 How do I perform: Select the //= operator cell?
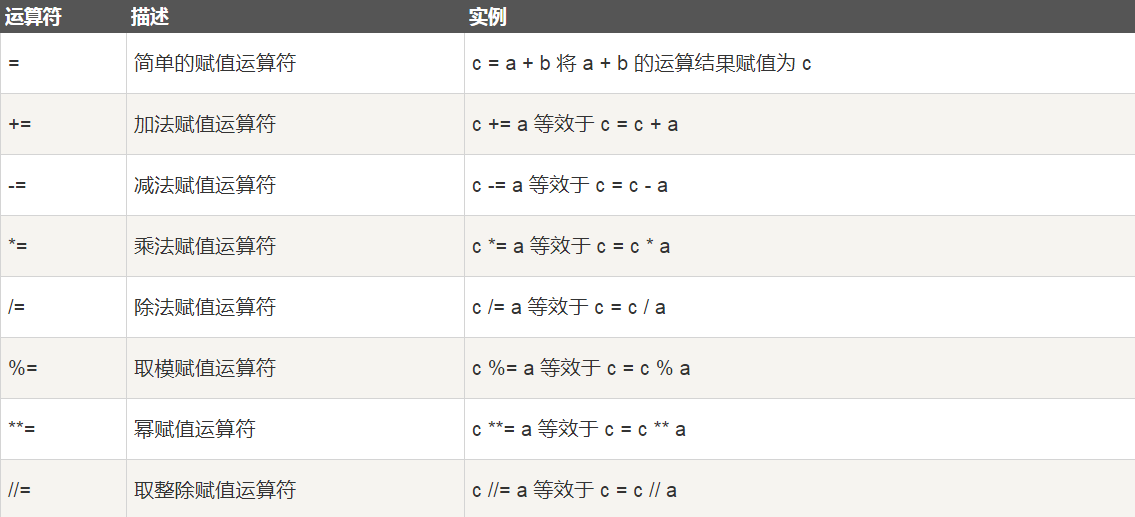[20, 491]
